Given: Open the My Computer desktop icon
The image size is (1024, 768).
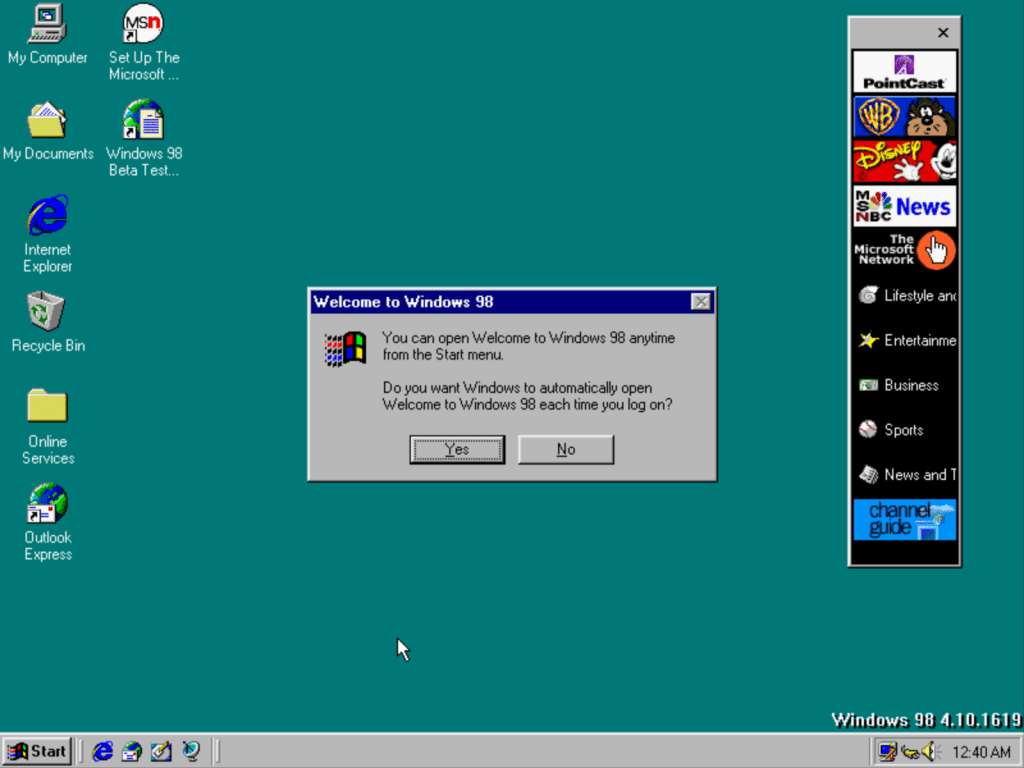Looking at the screenshot, I should pos(47,24).
